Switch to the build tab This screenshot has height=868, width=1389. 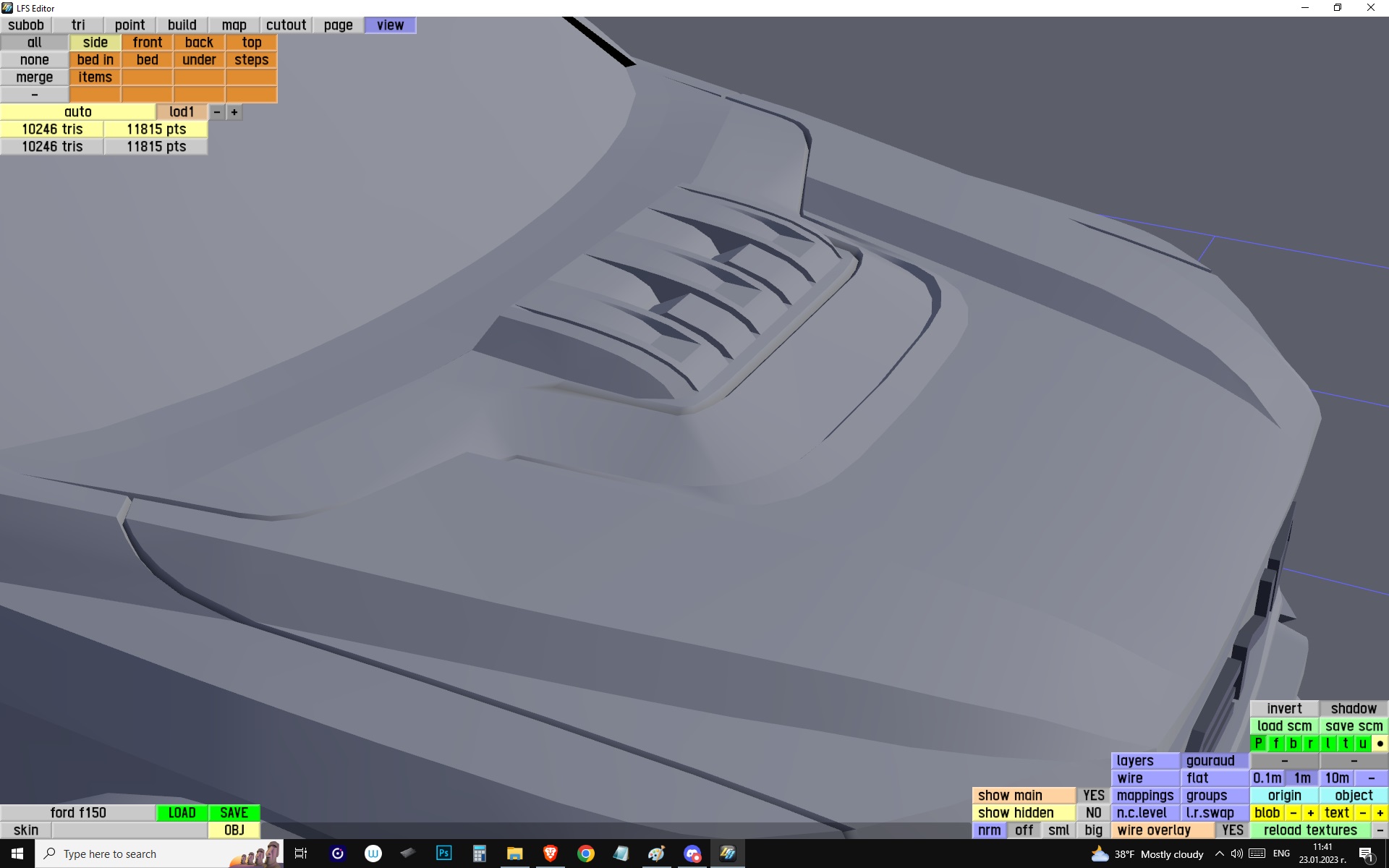pyautogui.click(x=182, y=25)
